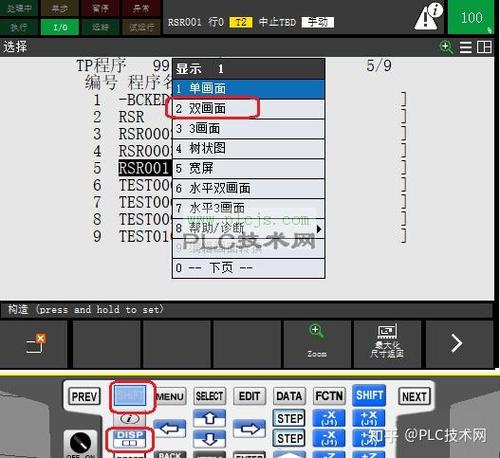The image size is (500, 458).
Task: Click the exit softkey with orange X icon
Action: (x=33, y=344)
